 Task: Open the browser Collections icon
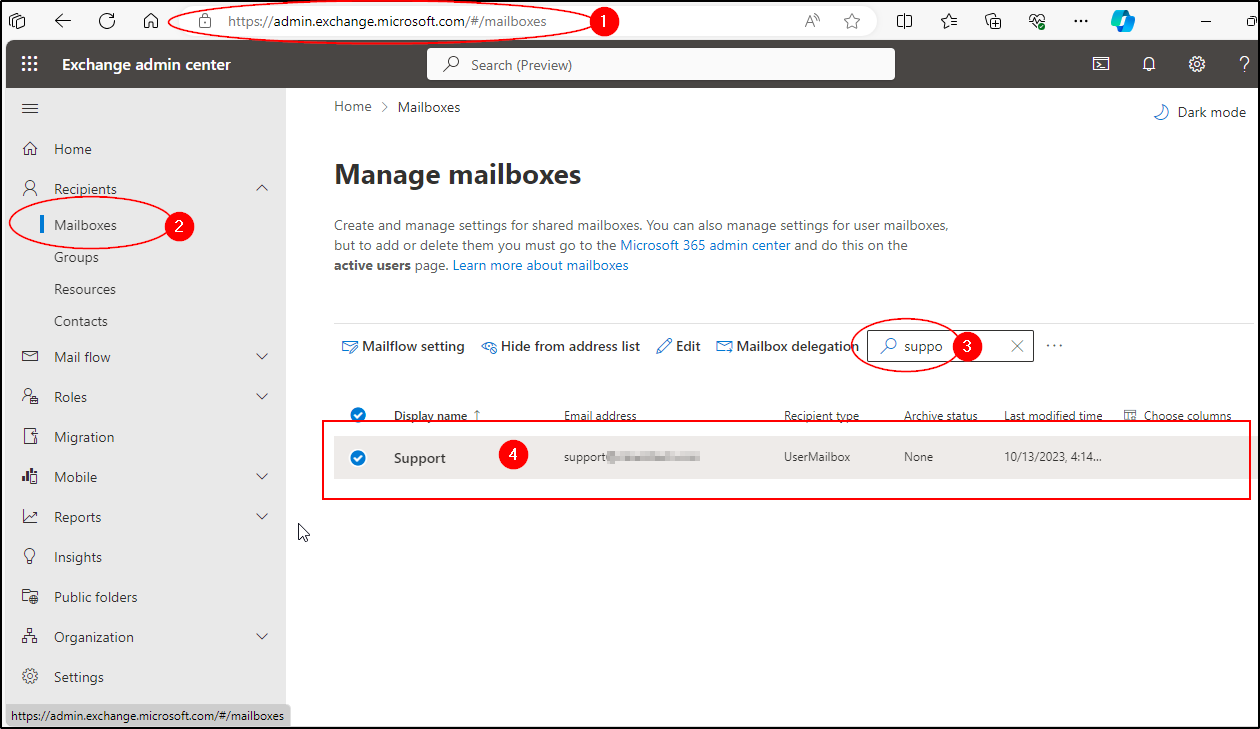point(993,21)
